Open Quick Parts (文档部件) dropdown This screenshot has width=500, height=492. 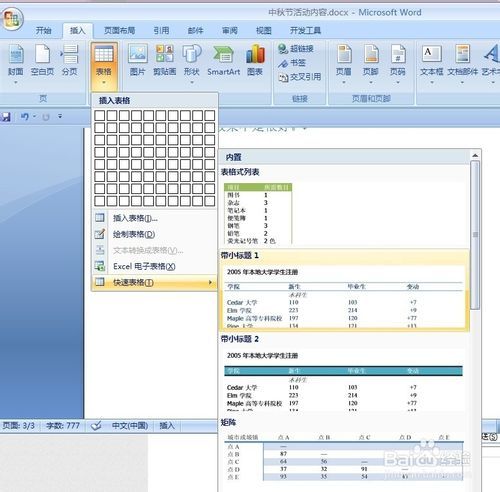462,63
